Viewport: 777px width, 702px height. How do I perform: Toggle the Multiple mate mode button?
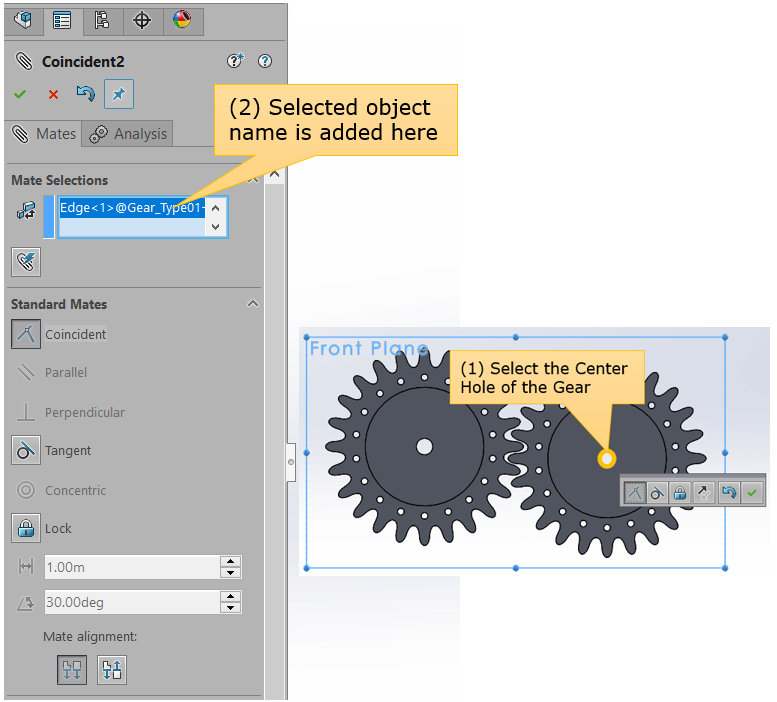26,262
